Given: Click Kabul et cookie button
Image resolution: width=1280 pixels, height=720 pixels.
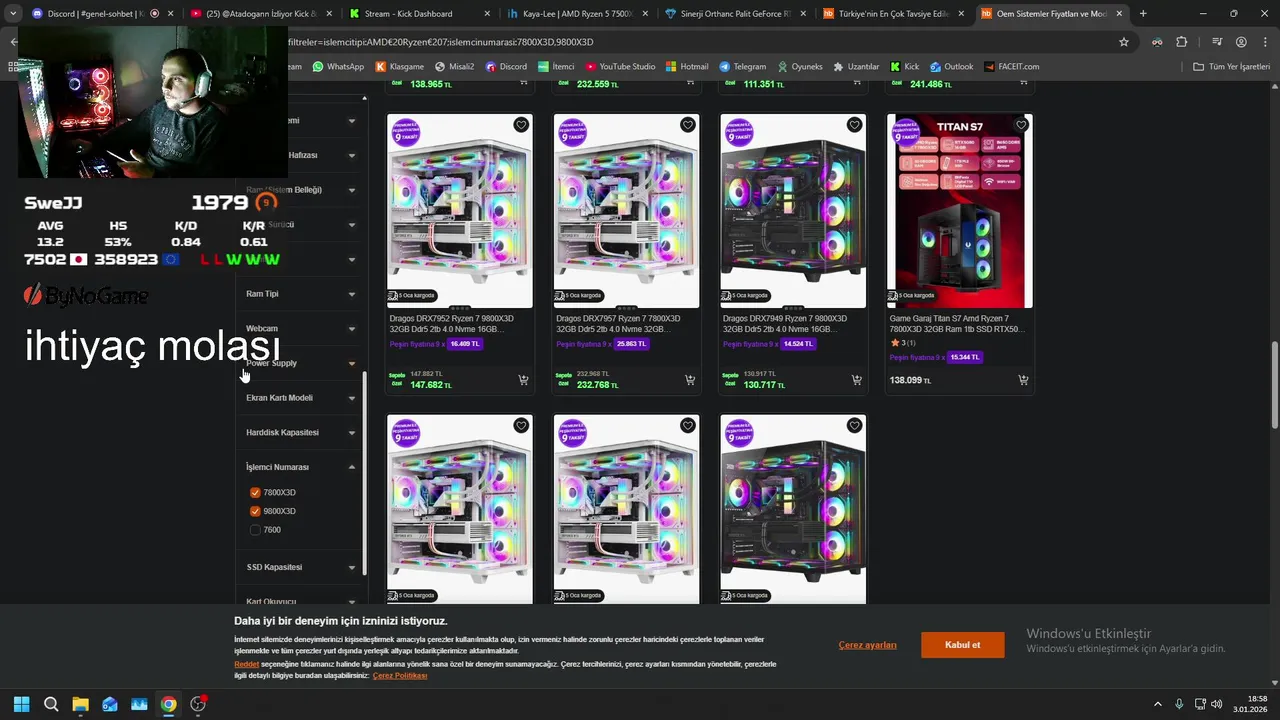Looking at the screenshot, I should [963, 645].
